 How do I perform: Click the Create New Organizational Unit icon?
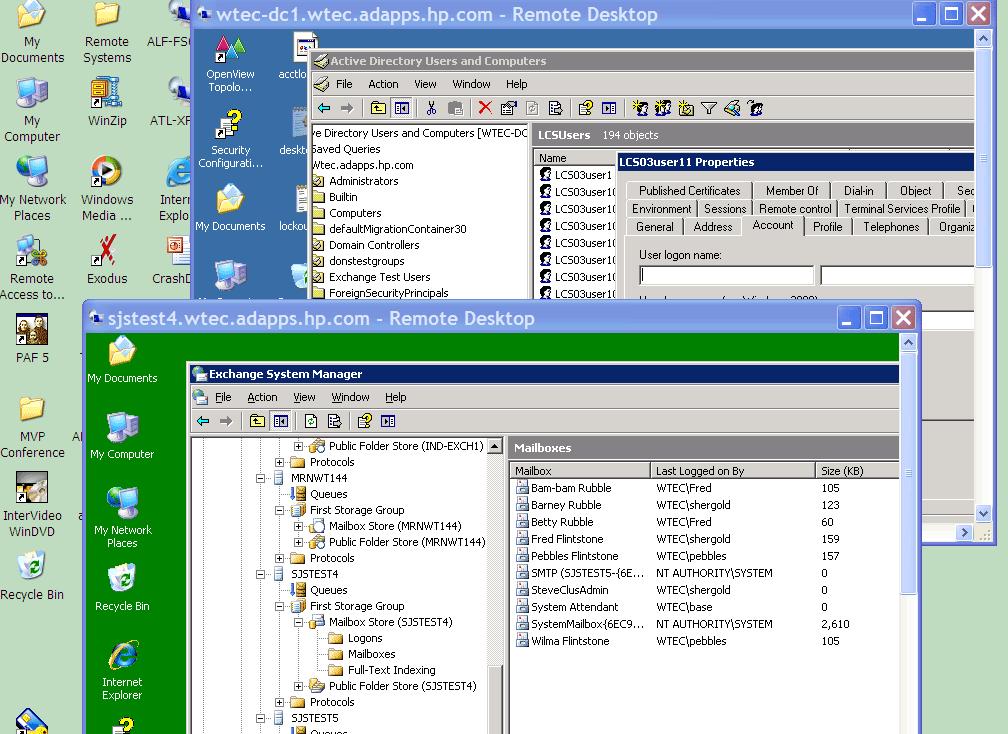(686, 108)
